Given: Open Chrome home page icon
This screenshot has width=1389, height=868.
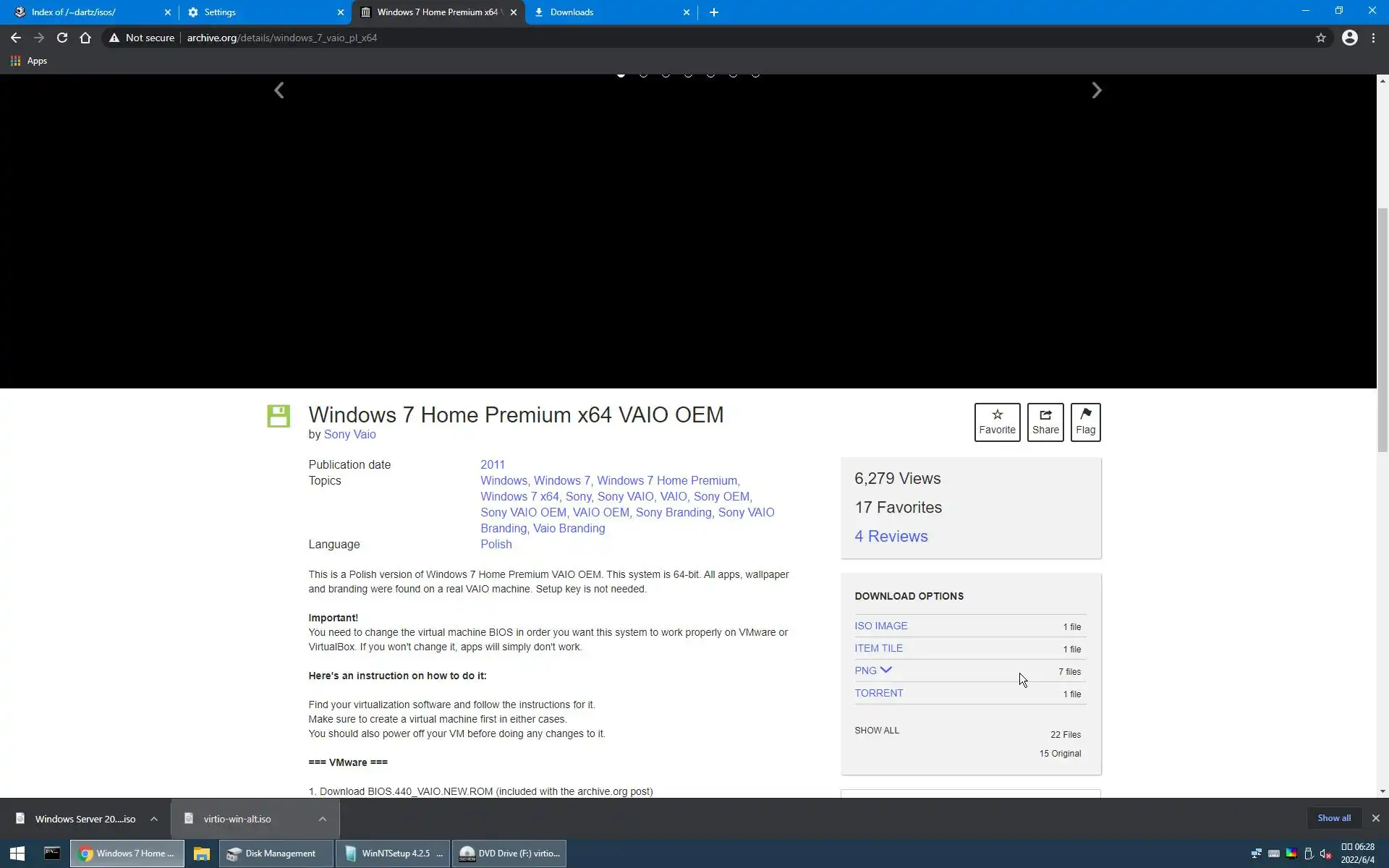Looking at the screenshot, I should tap(85, 38).
